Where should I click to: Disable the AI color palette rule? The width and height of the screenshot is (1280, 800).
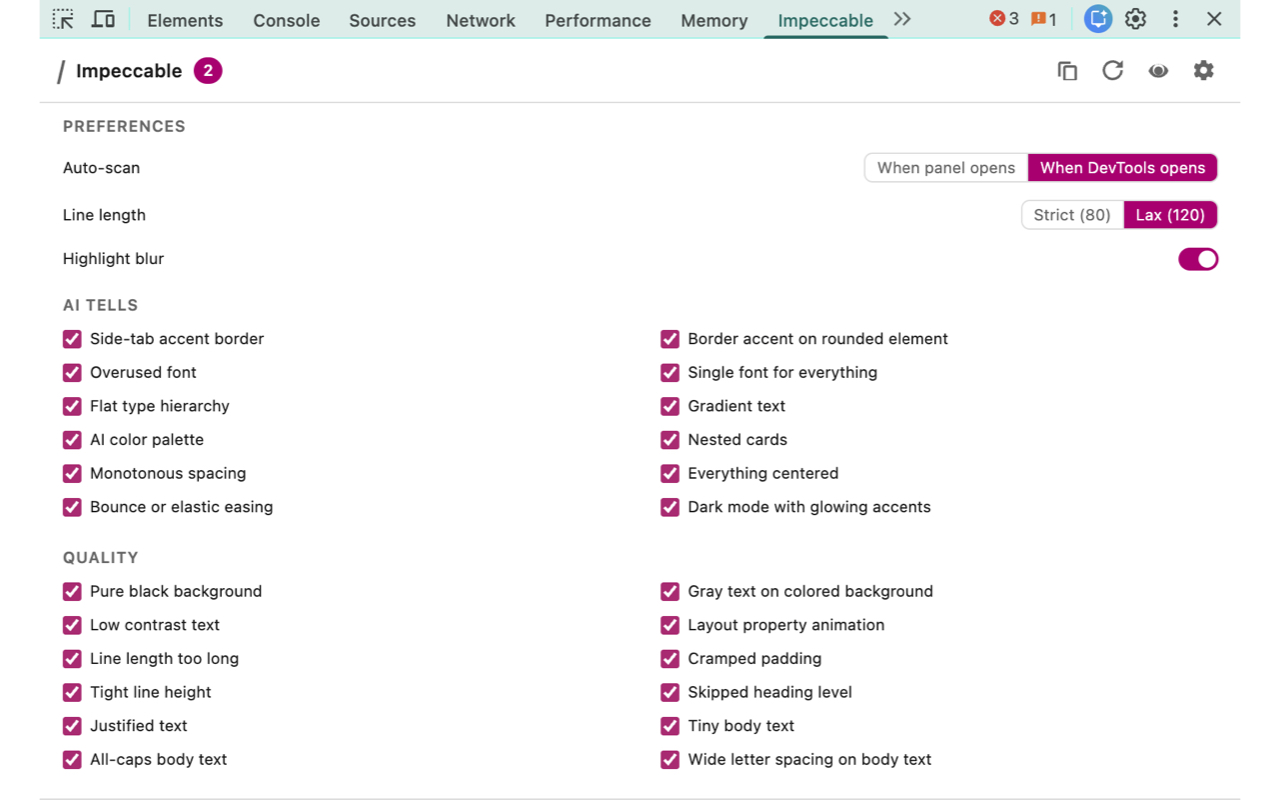click(x=72, y=440)
